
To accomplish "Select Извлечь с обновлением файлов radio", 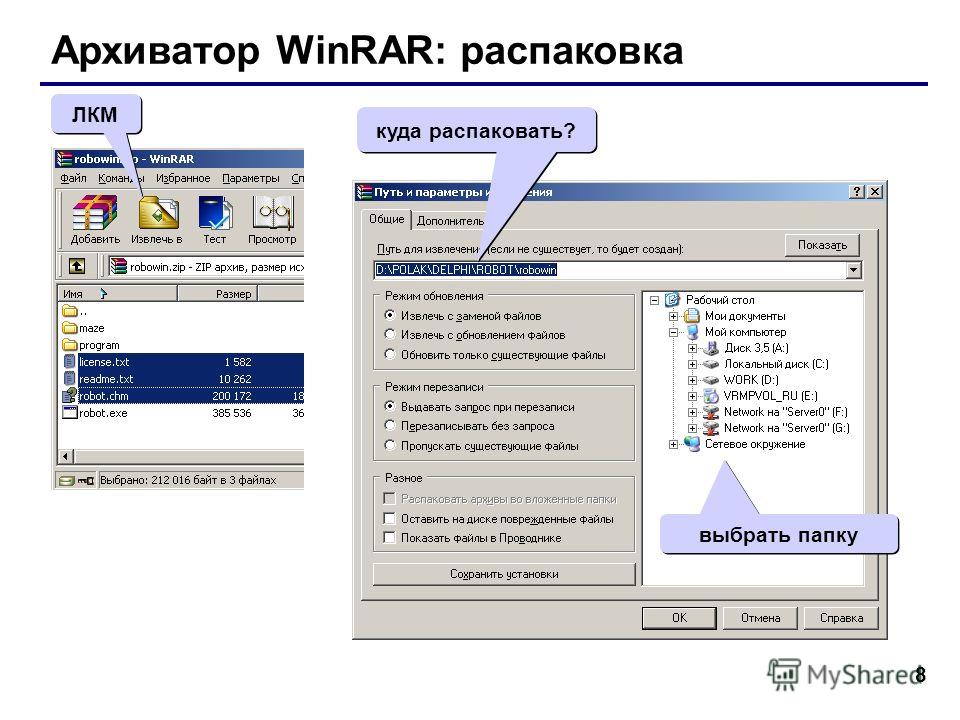I will (x=389, y=334).
